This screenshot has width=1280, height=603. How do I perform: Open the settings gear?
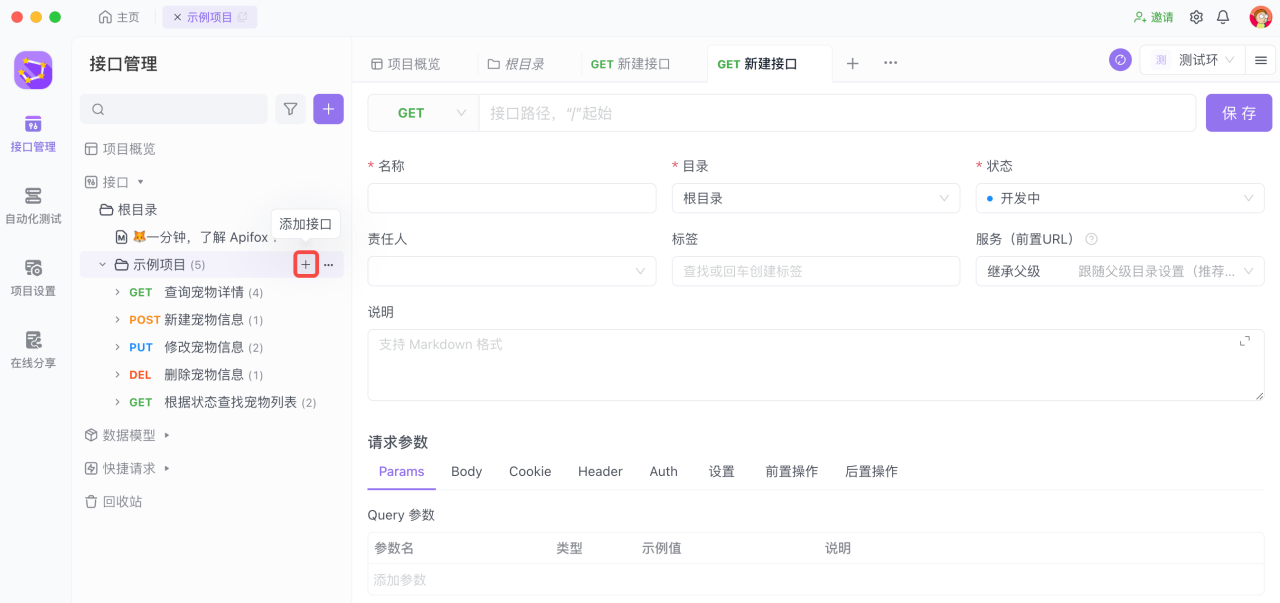(1196, 17)
